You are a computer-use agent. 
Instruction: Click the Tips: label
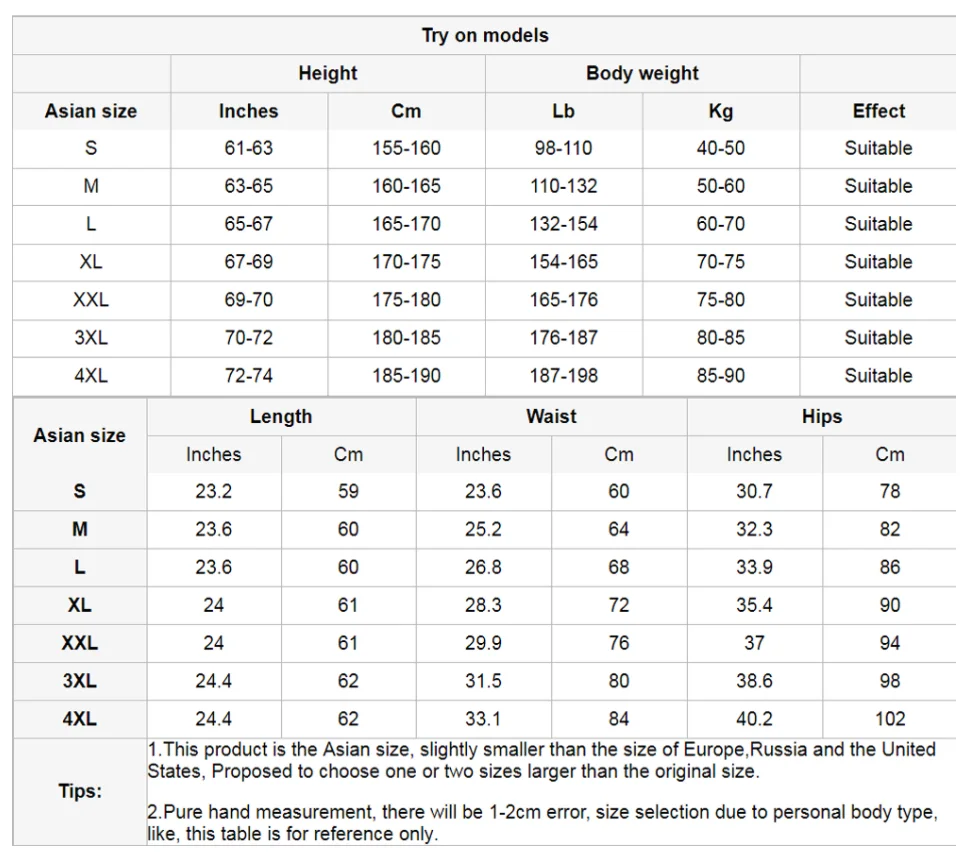[x=80, y=792]
